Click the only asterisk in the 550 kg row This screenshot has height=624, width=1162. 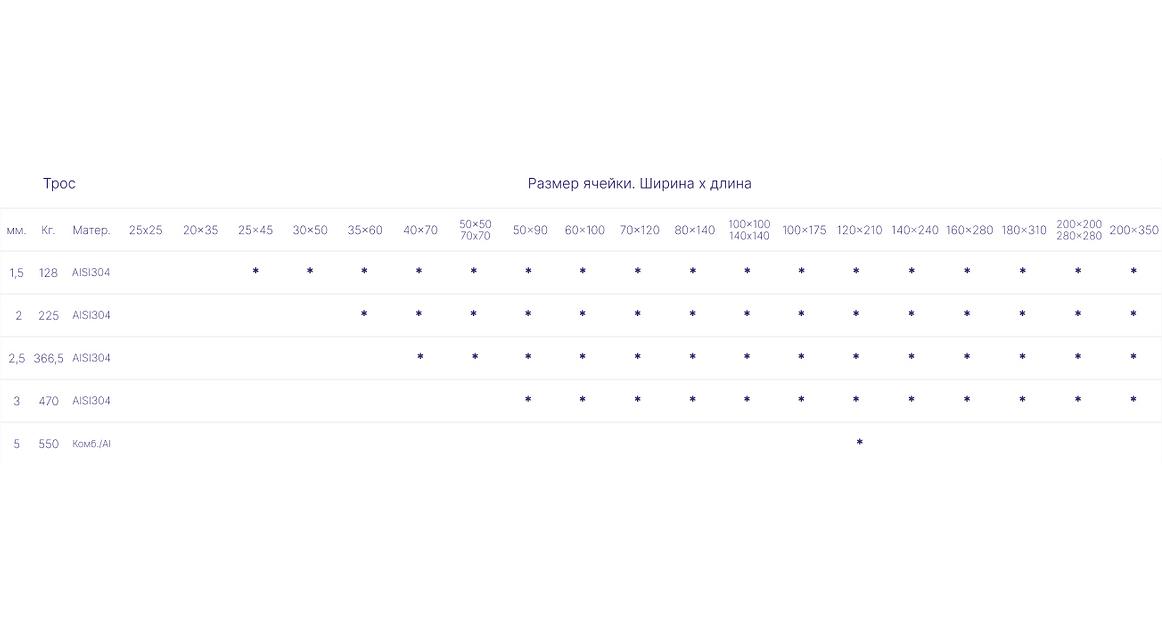(x=859, y=443)
